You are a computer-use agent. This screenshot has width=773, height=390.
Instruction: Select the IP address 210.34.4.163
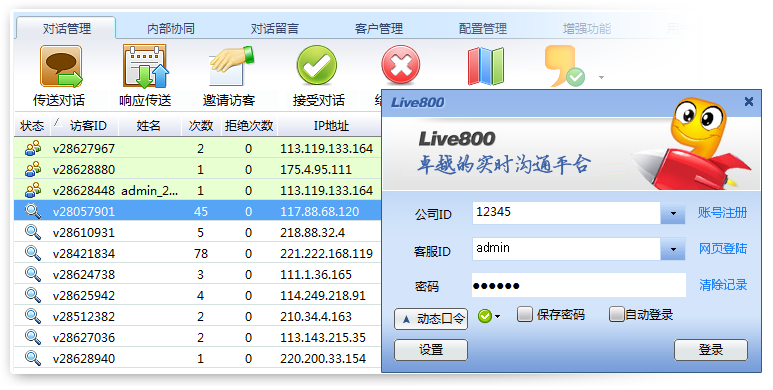tap(316, 316)
